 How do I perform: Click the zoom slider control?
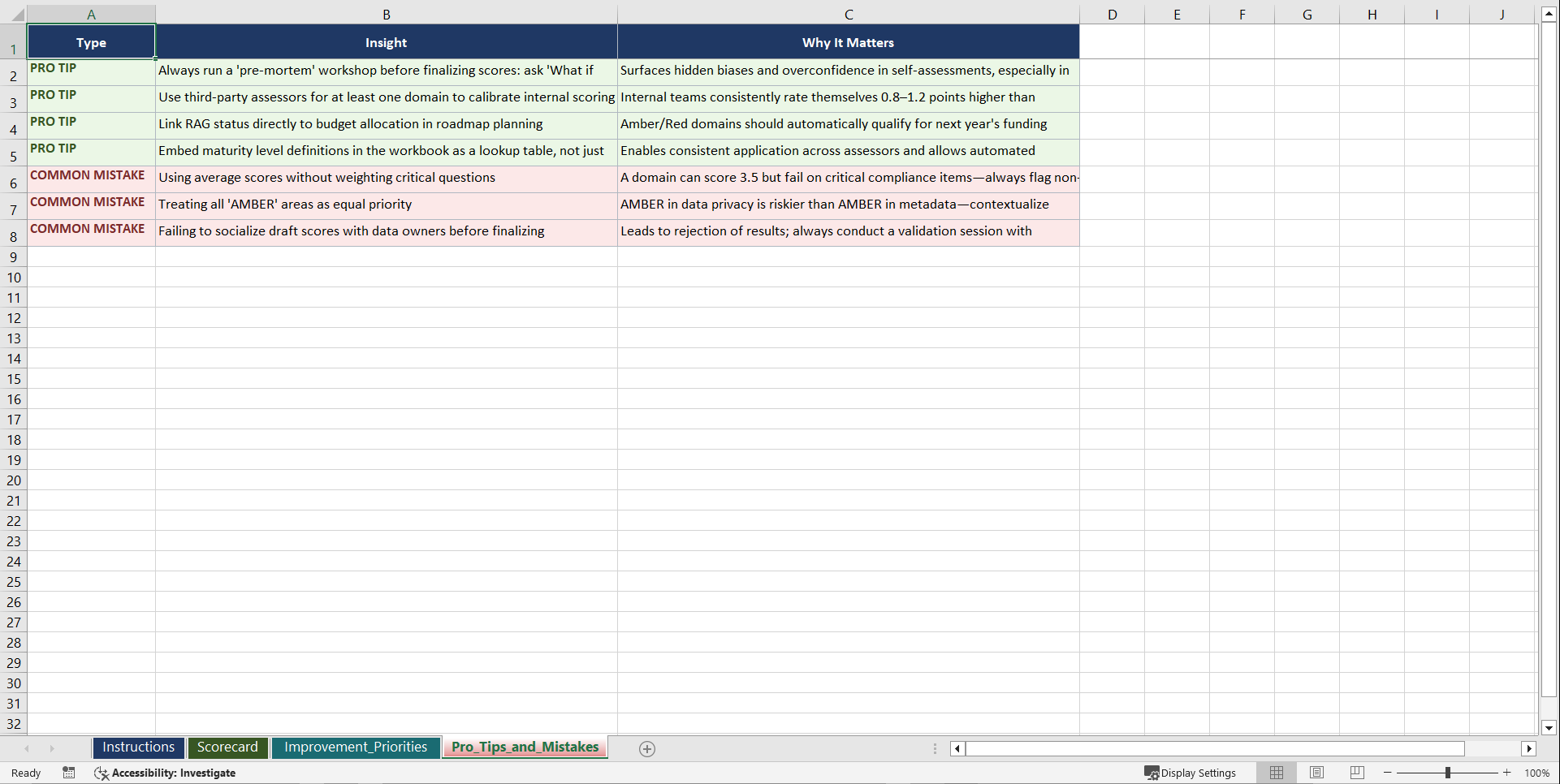click(x=1448, y=773)
